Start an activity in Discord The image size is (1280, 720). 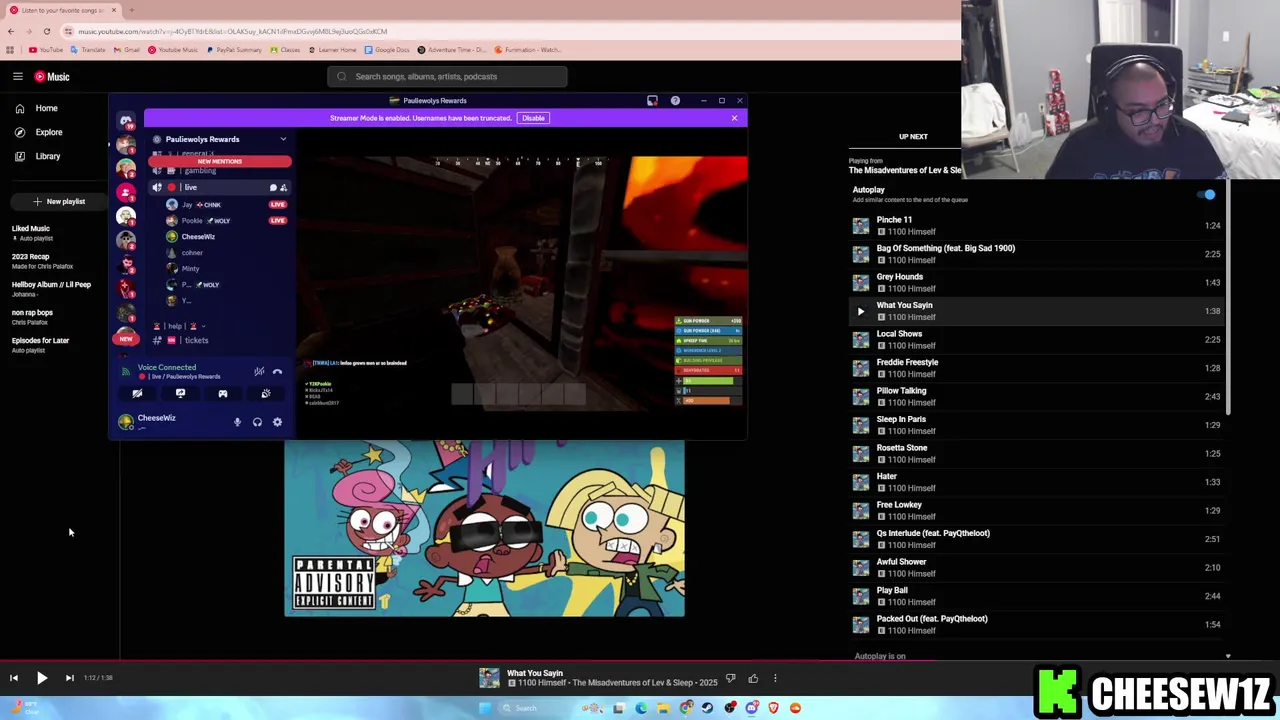(x=223, y=394)
